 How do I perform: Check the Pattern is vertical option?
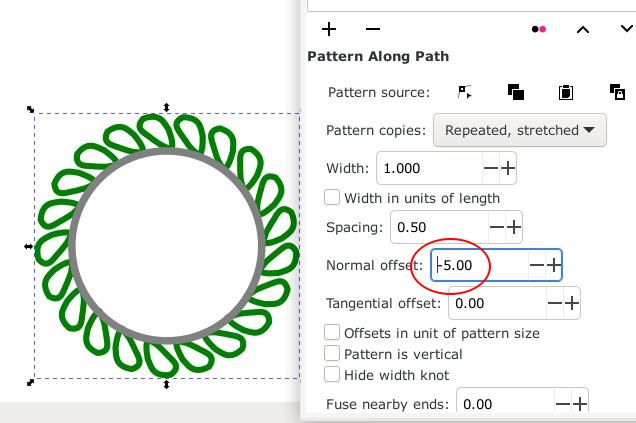[x=332, y=354]
